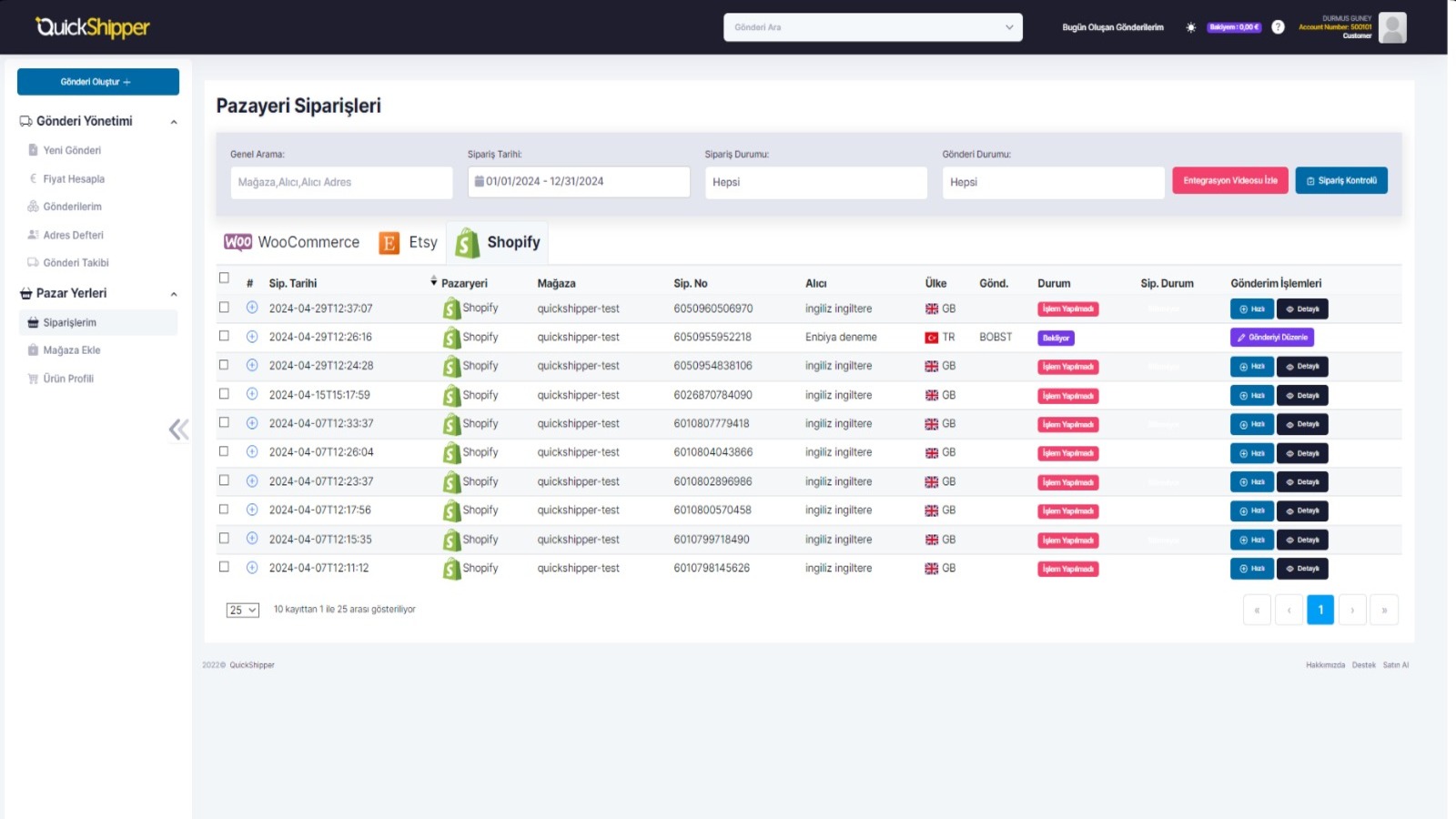The height and width of the screenshot is (819, 1456).
Task: Click the TR flag for Enbiya deneme
Action: tap(932, 338)
